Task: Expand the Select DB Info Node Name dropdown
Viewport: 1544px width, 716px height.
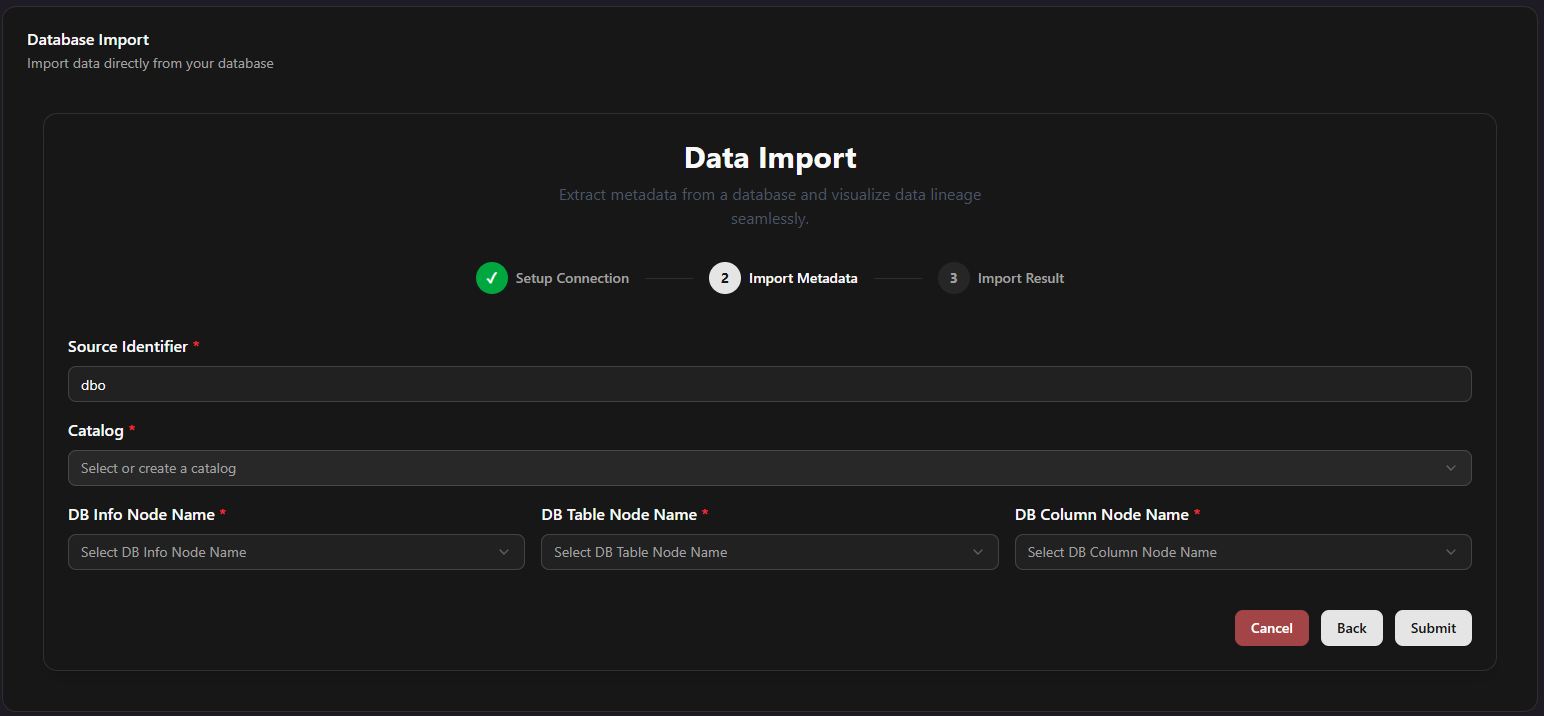Action: pos(296,552)
